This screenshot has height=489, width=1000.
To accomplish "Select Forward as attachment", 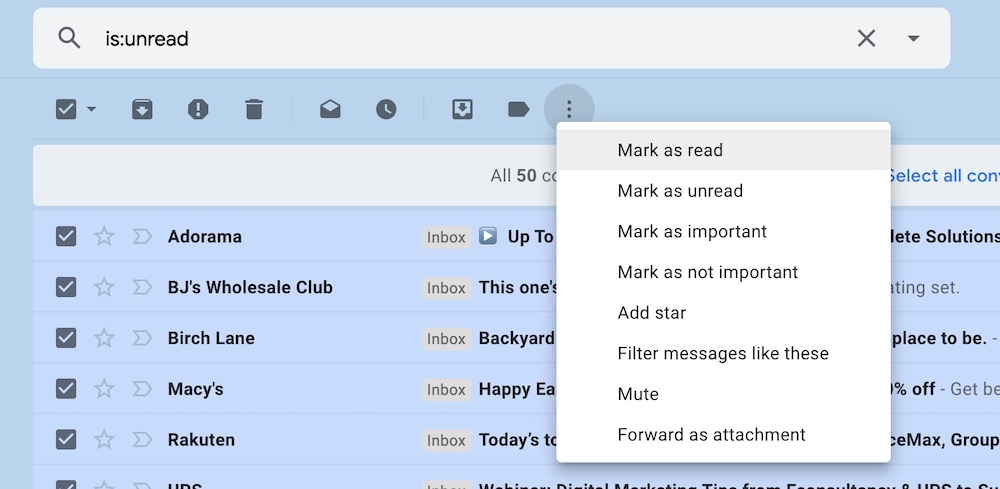I will click(723, 435).
